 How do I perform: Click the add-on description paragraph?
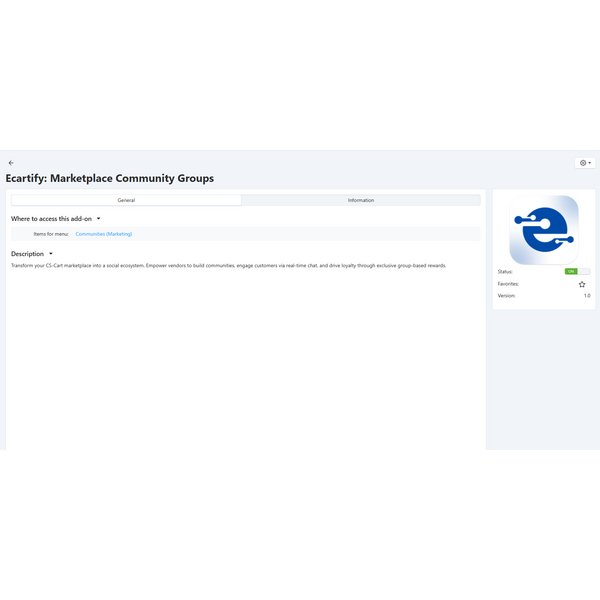coord(228,266)
